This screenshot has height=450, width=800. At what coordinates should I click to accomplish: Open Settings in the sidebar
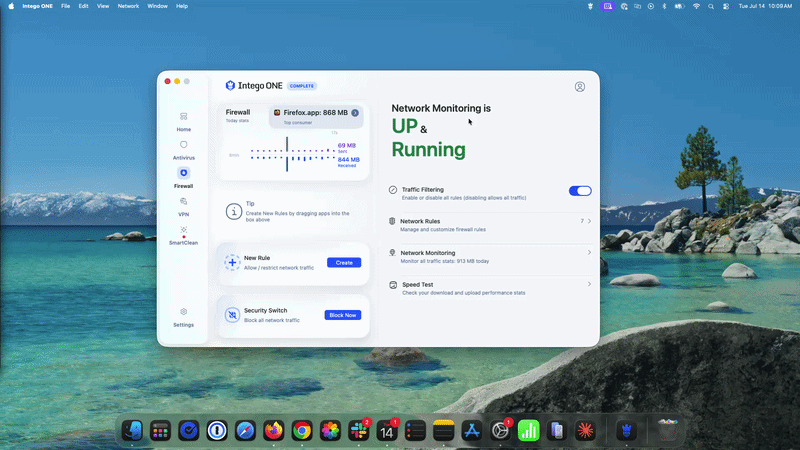184,317
